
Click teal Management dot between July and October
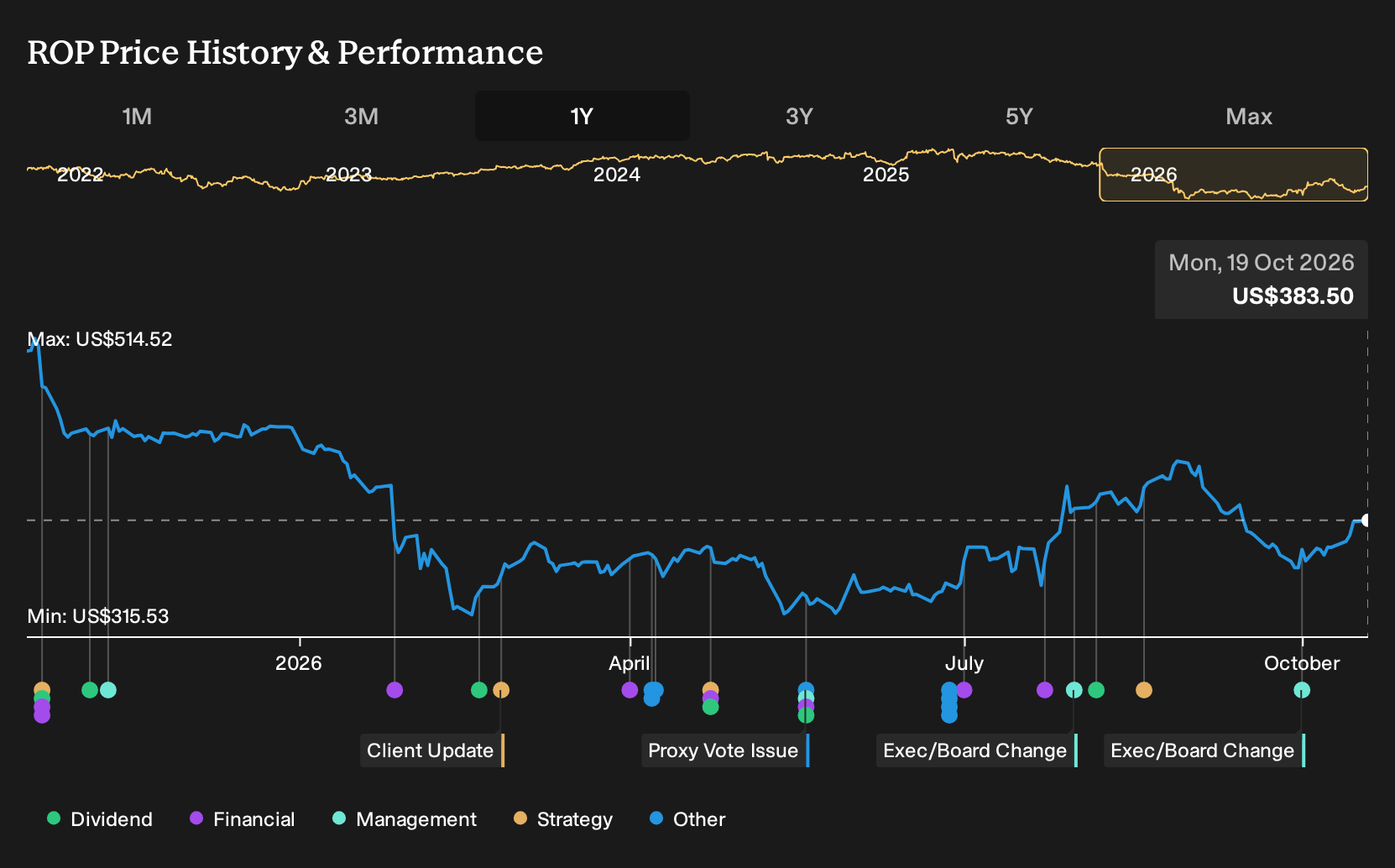pos(1074,690)
